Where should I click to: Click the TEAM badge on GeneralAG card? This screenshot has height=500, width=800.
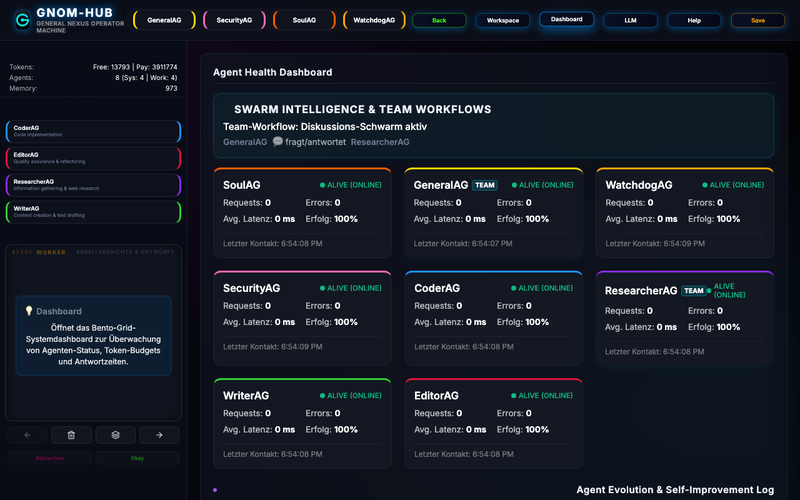click(x=485, y=185)
